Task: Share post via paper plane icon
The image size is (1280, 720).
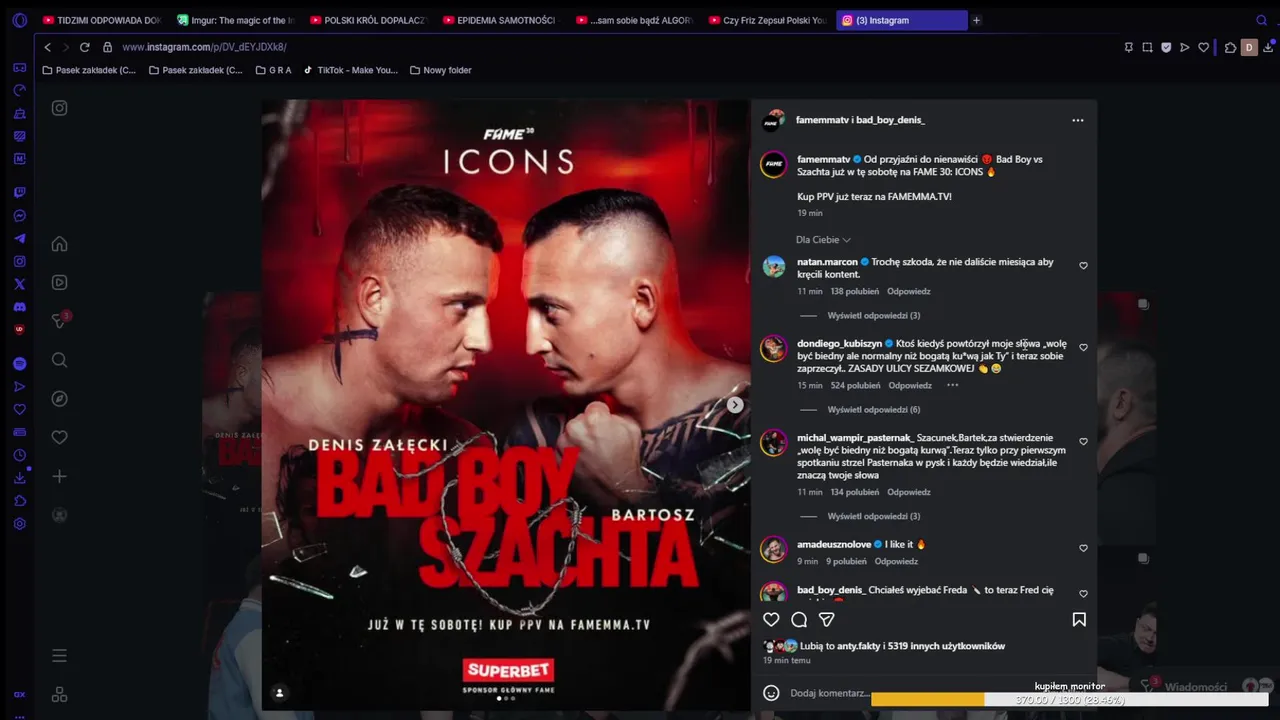Action: pyautogui.click(x=827, y=620)
